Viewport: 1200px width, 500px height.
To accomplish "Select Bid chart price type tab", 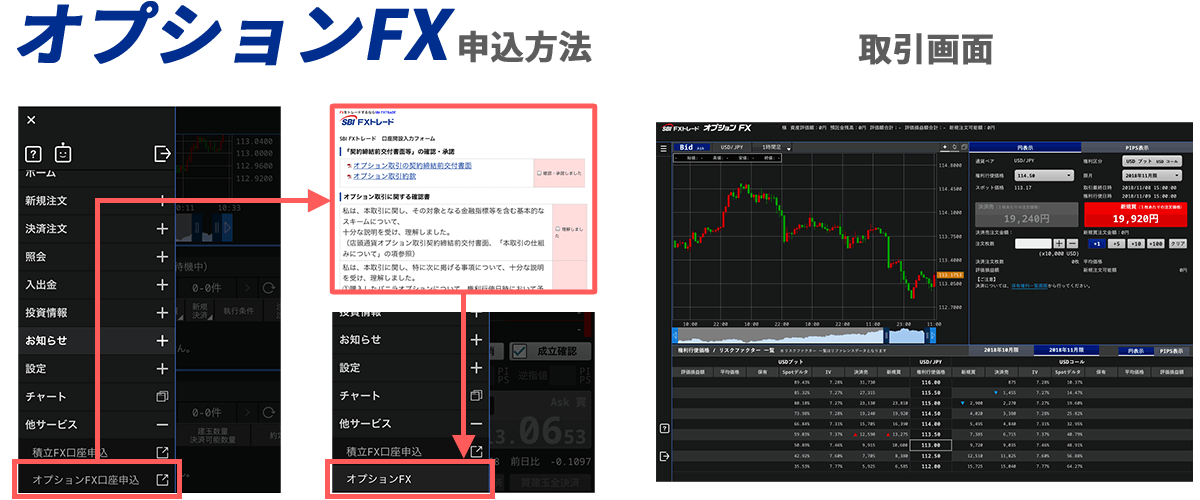I will tap(692, 147).
